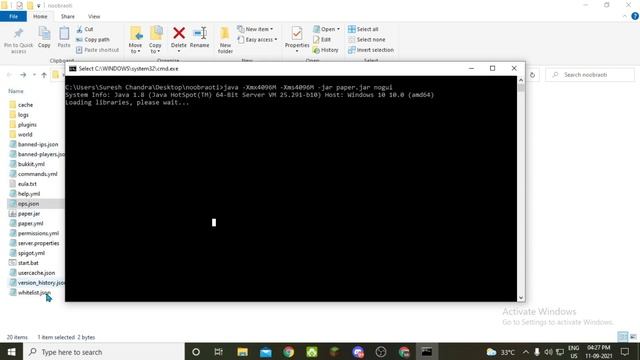Create a New folder

point(225,40)
